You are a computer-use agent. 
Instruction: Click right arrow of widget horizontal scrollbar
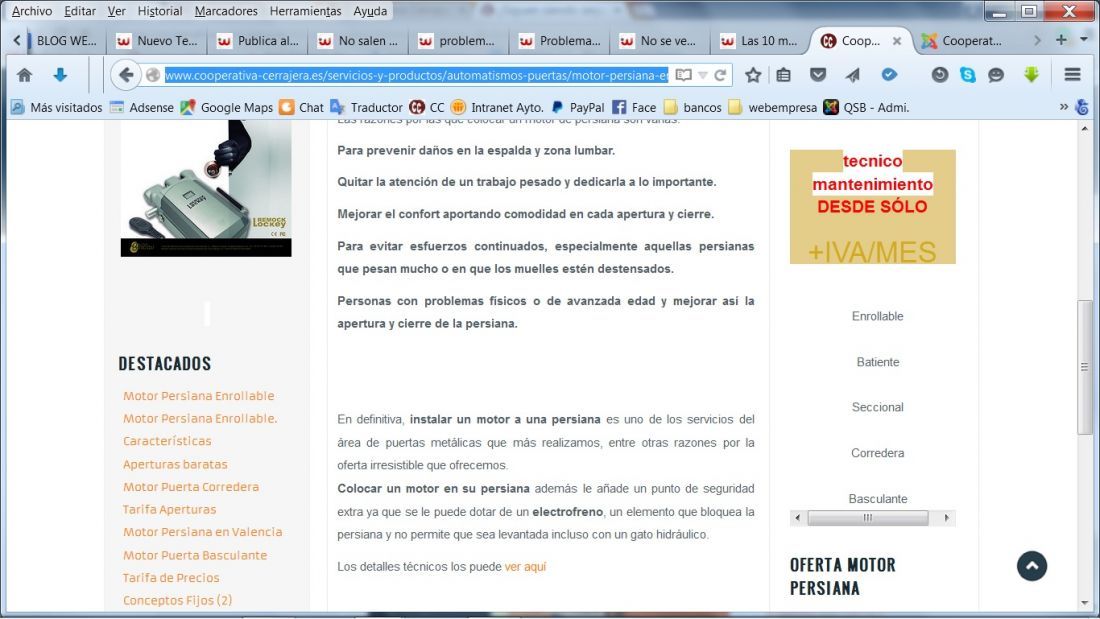(946, 518)
